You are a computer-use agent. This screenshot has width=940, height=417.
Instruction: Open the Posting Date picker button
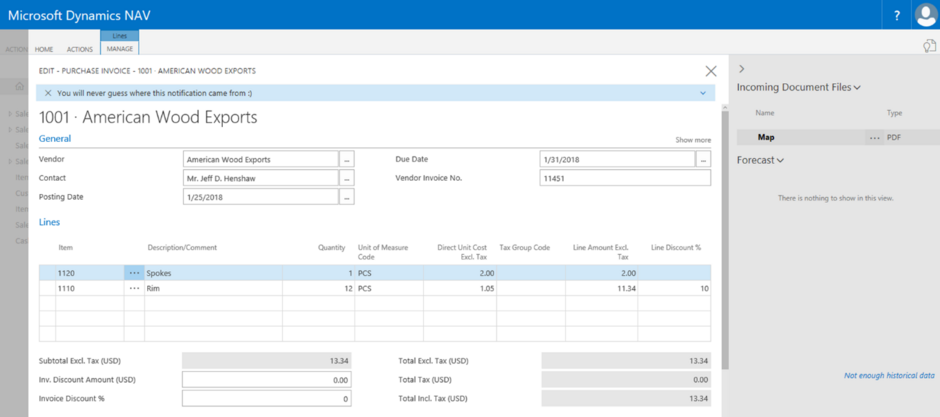coord(347,197)
